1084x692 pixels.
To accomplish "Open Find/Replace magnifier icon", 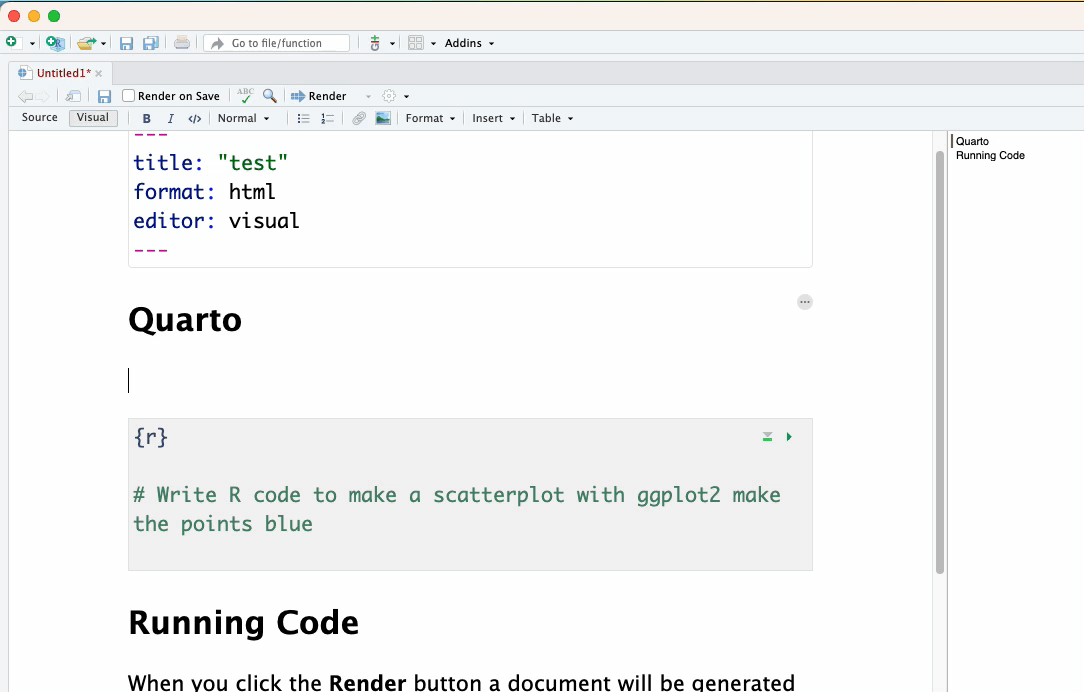I will (270, 95).
